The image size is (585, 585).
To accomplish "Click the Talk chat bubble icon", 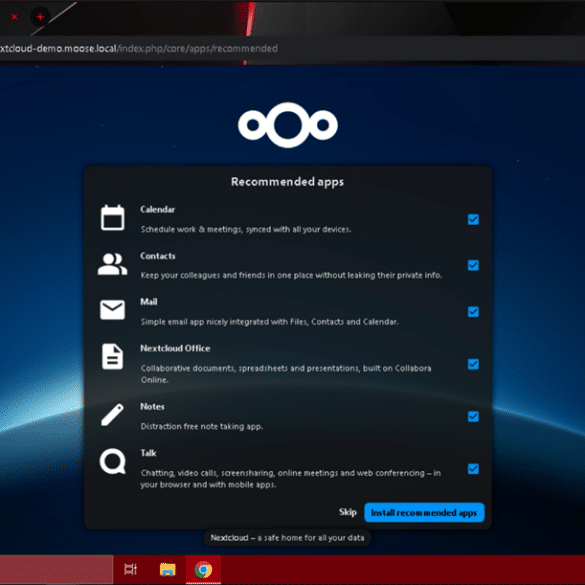I will [112, 462].
